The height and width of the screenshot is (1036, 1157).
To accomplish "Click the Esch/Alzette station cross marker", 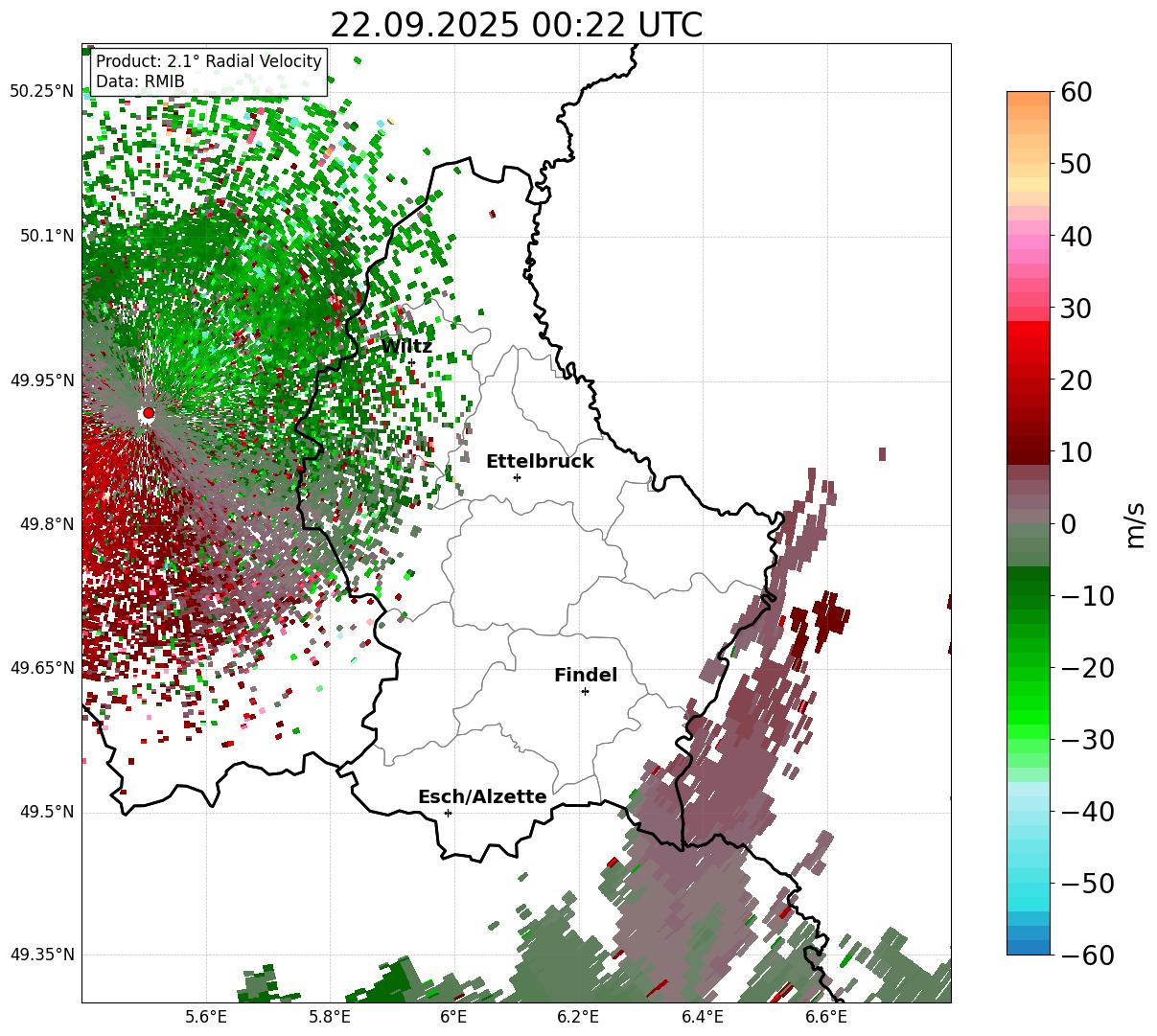I will (448, 813).
